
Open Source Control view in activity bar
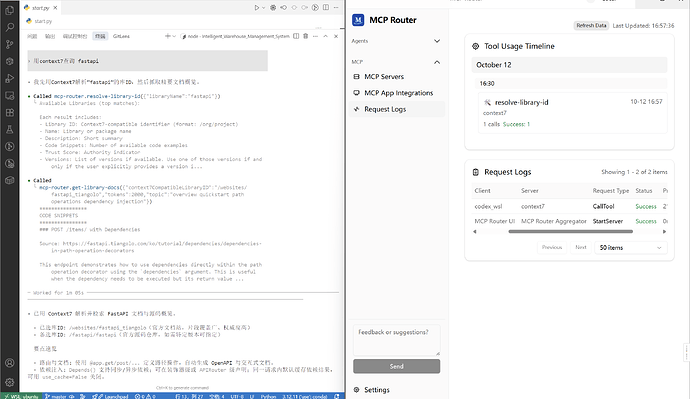tap(9, 44)
